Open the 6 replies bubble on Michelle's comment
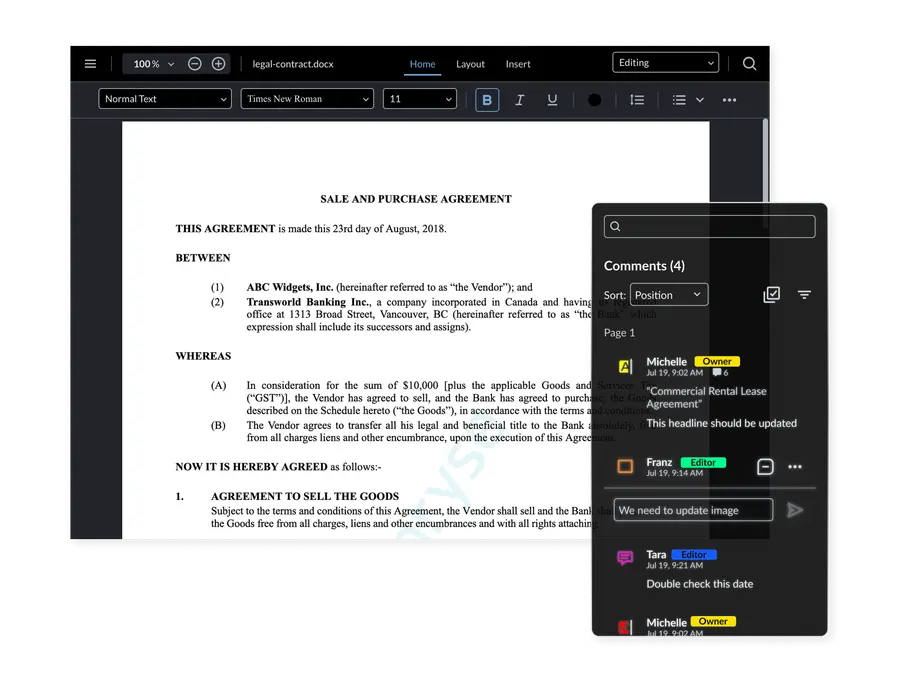This screenshot has height=683, width=900. tap(720, 372)
